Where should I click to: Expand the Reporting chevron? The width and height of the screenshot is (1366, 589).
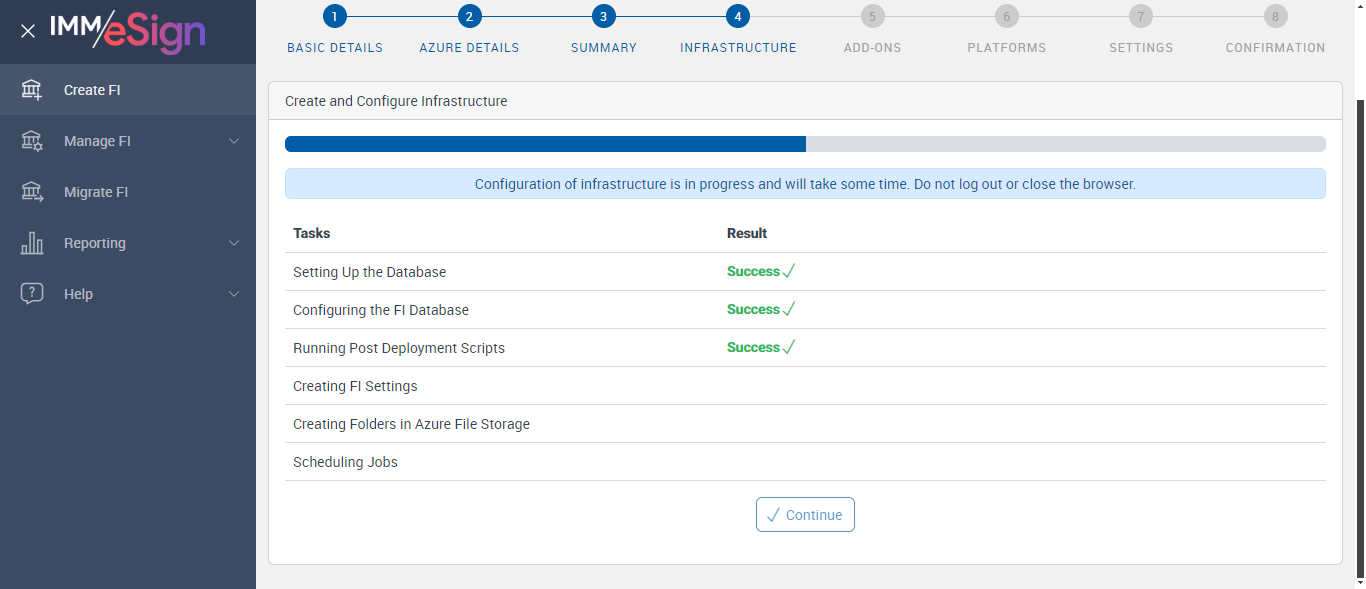point(234,243)
